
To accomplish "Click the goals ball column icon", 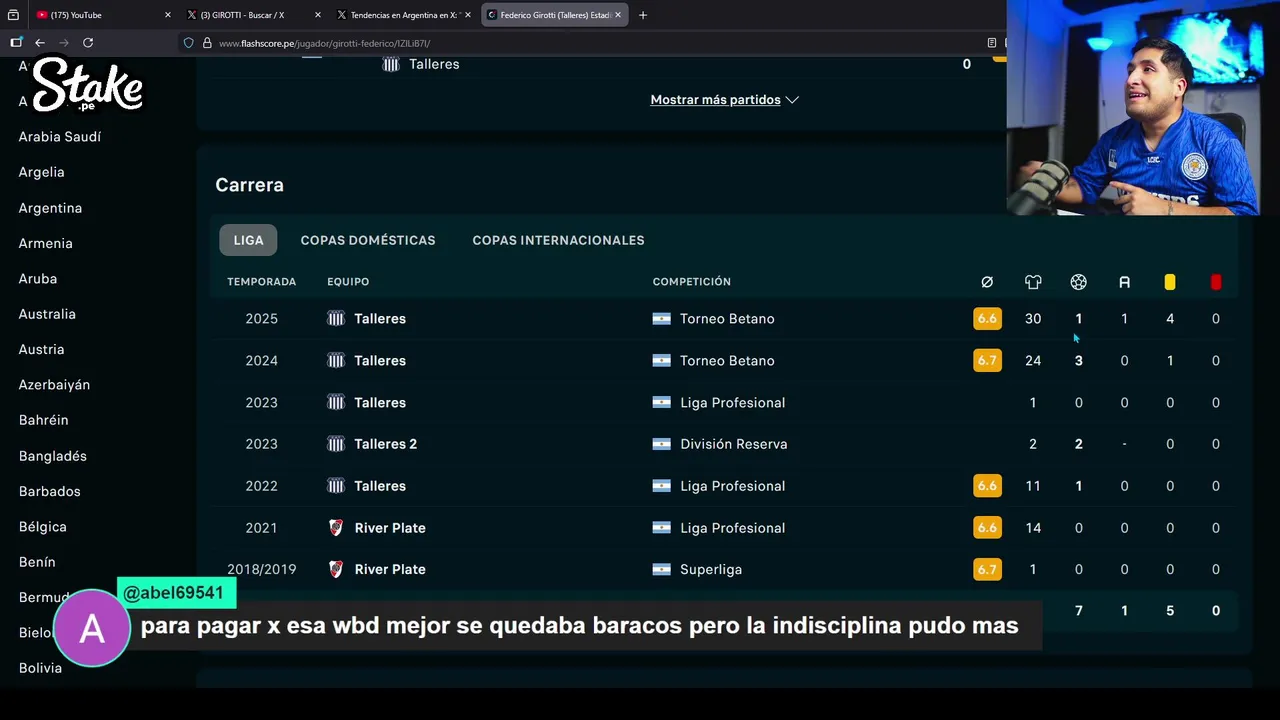I will [x=1078, y=282].
